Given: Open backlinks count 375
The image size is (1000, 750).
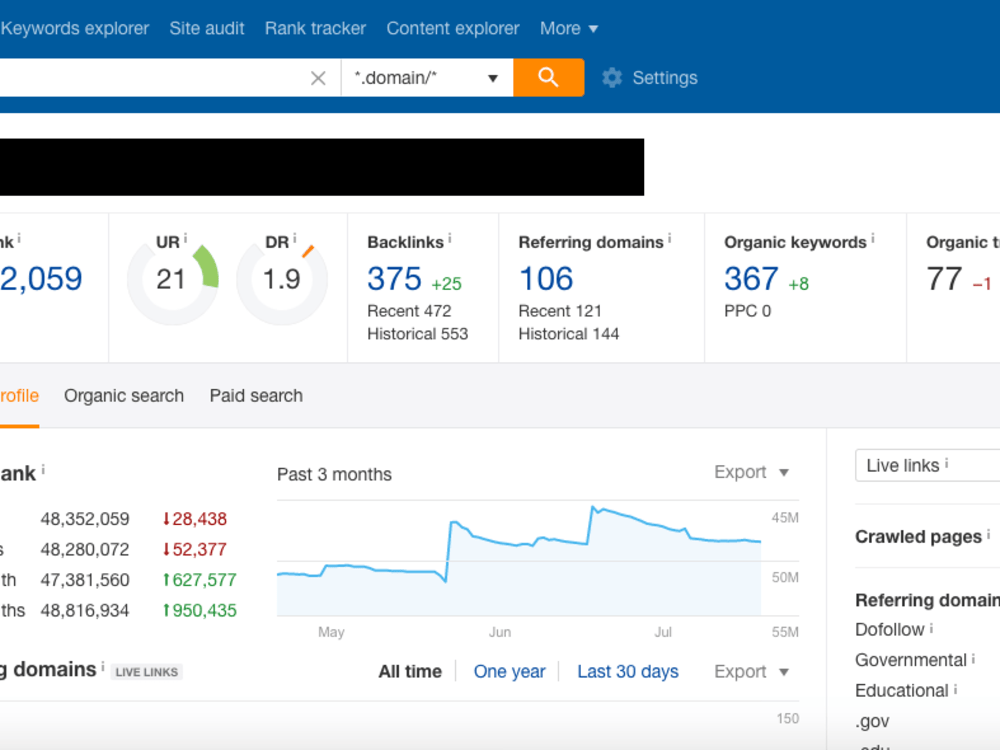Looking at the screenshot, I should [394, 279].
